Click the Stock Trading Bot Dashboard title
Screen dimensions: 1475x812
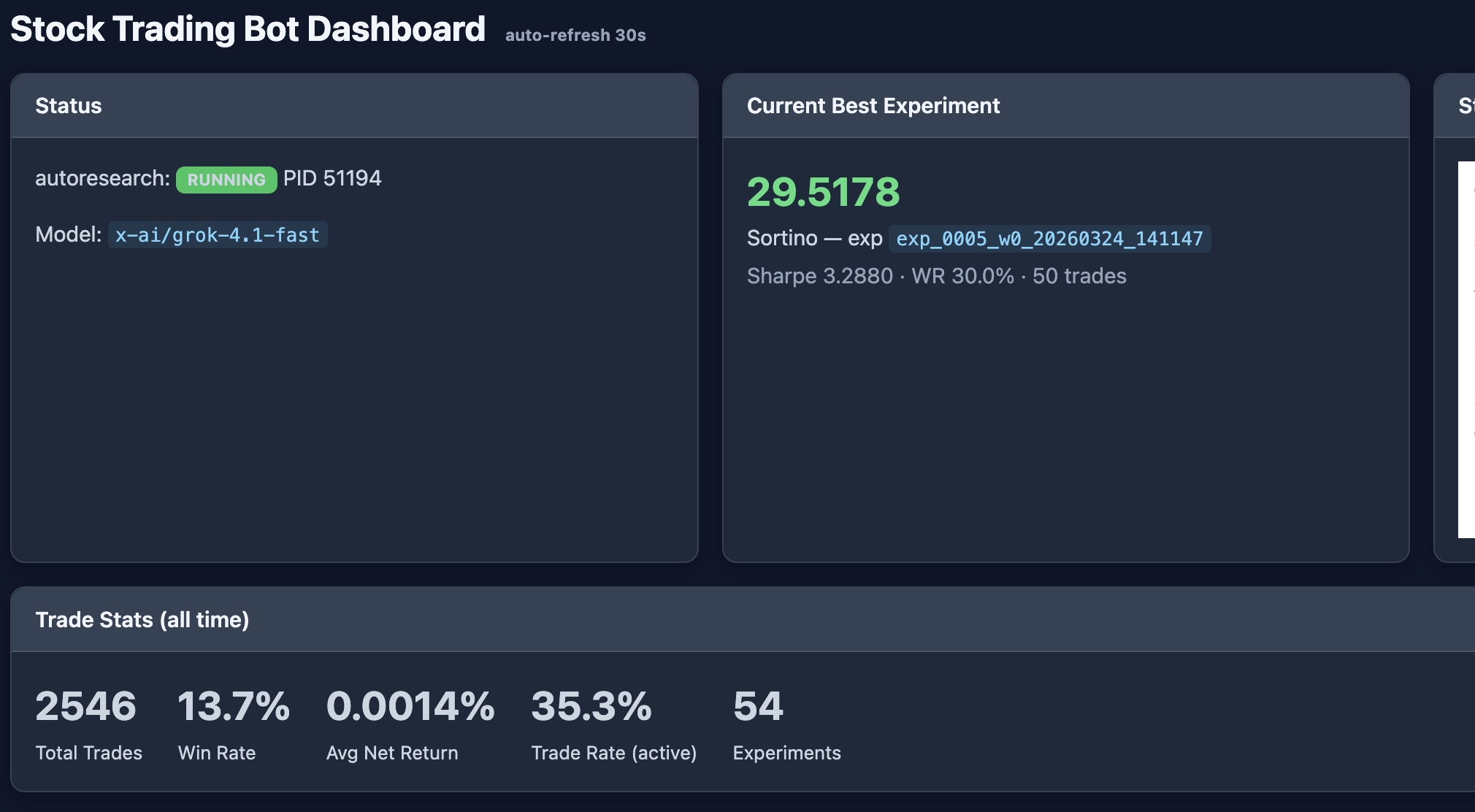[248, 29]
